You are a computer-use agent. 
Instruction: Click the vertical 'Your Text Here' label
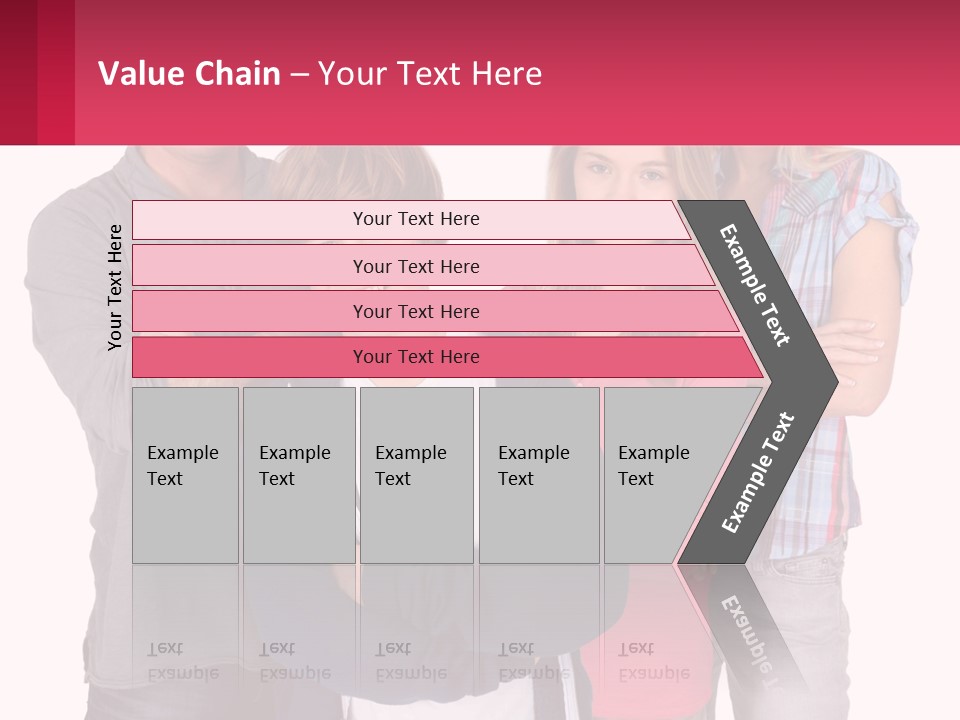coord(115,287)
